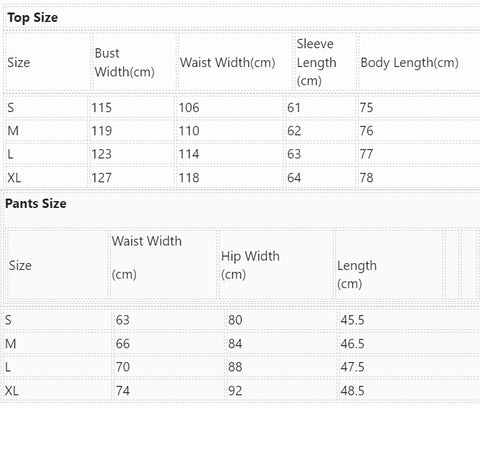Click the Top Size heading
This screenshot has height=451, width=480.
click(x=33, y=18)
